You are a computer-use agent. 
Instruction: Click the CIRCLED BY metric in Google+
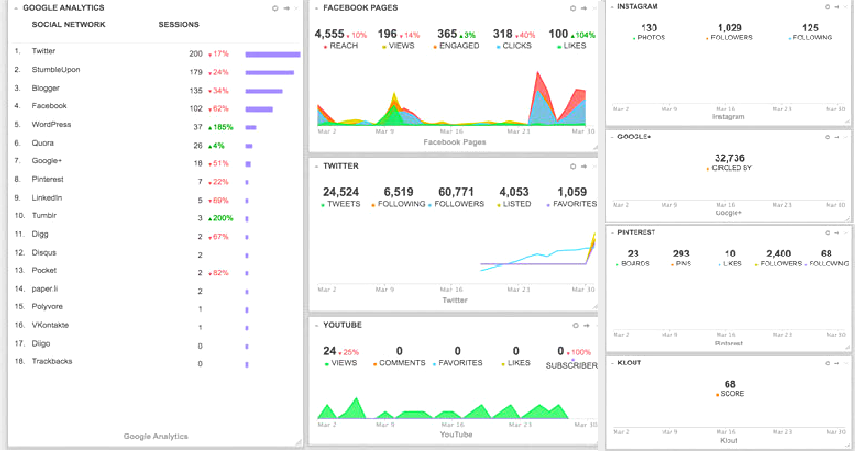[x=730, y=163]
